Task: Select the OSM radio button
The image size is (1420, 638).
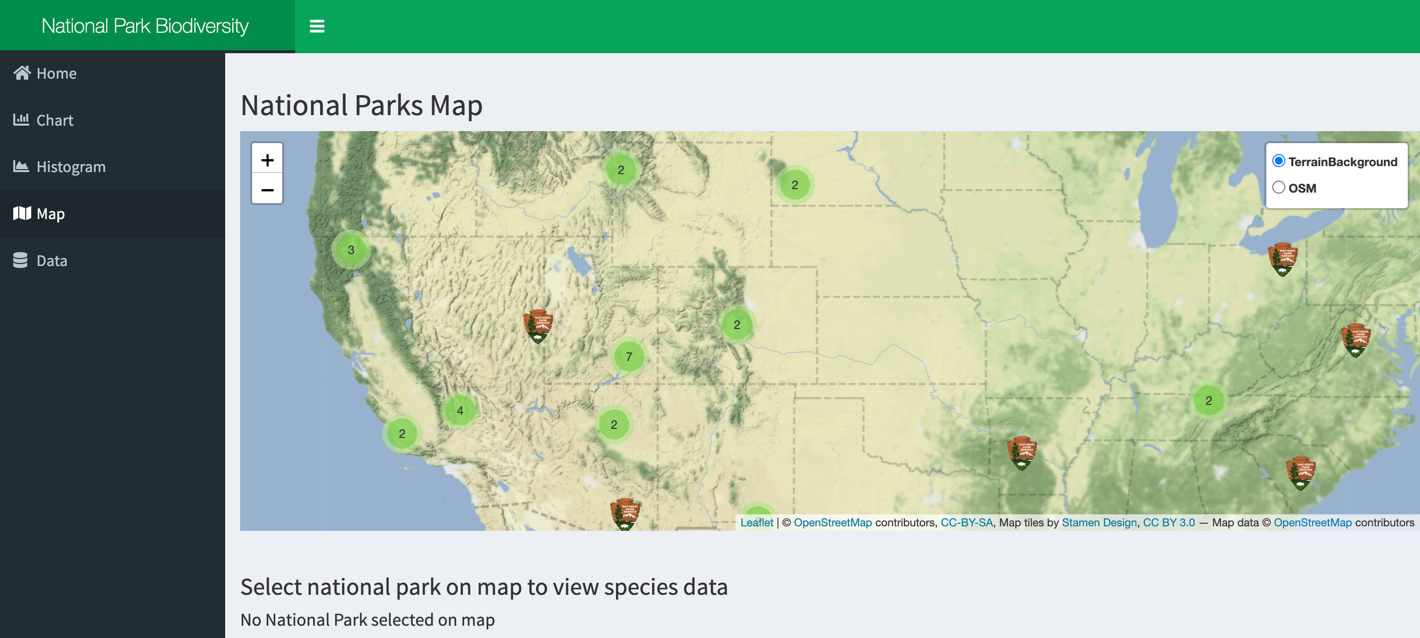Action: 1279,187
